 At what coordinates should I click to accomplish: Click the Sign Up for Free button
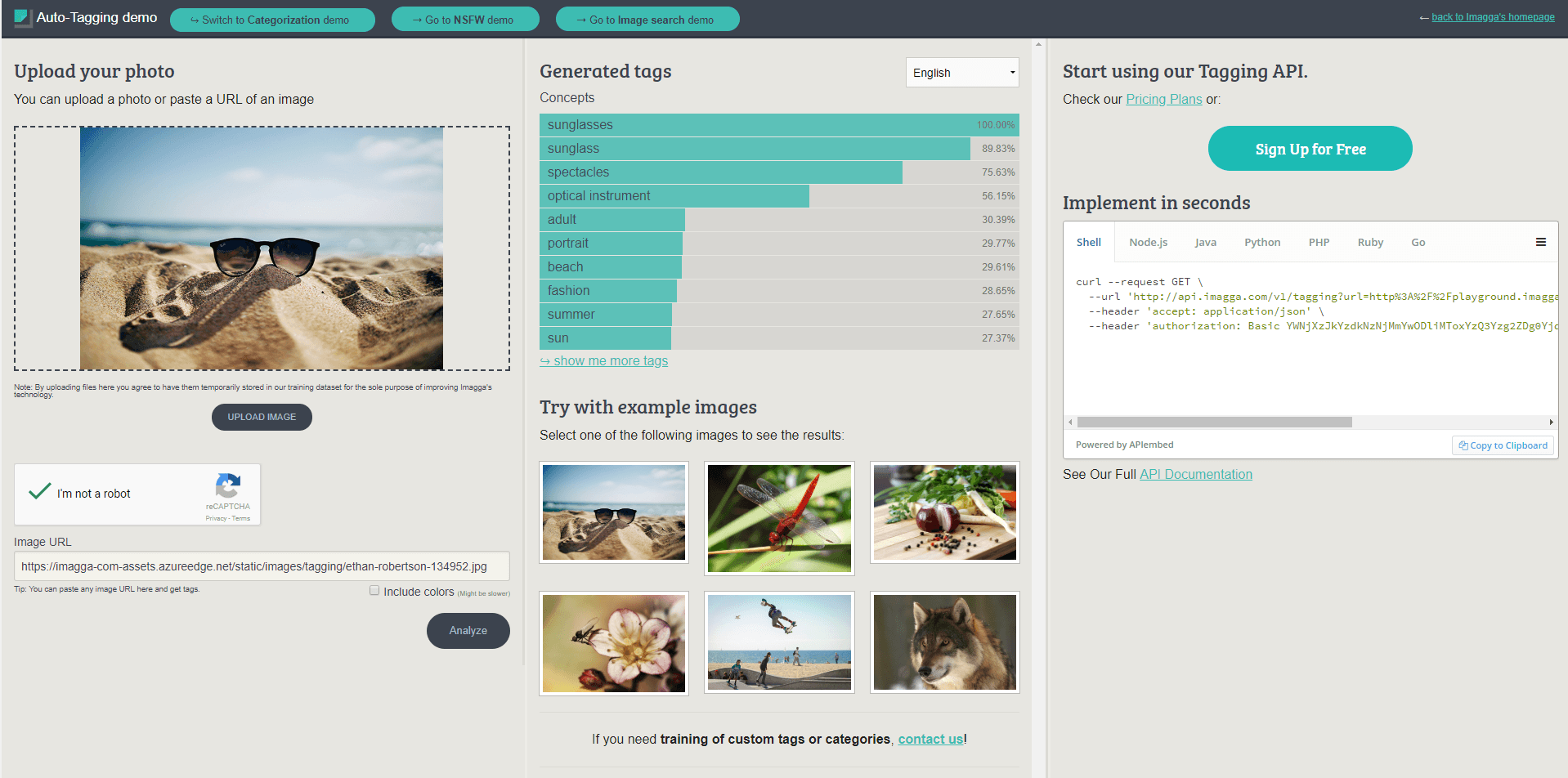click(1310, 149)
